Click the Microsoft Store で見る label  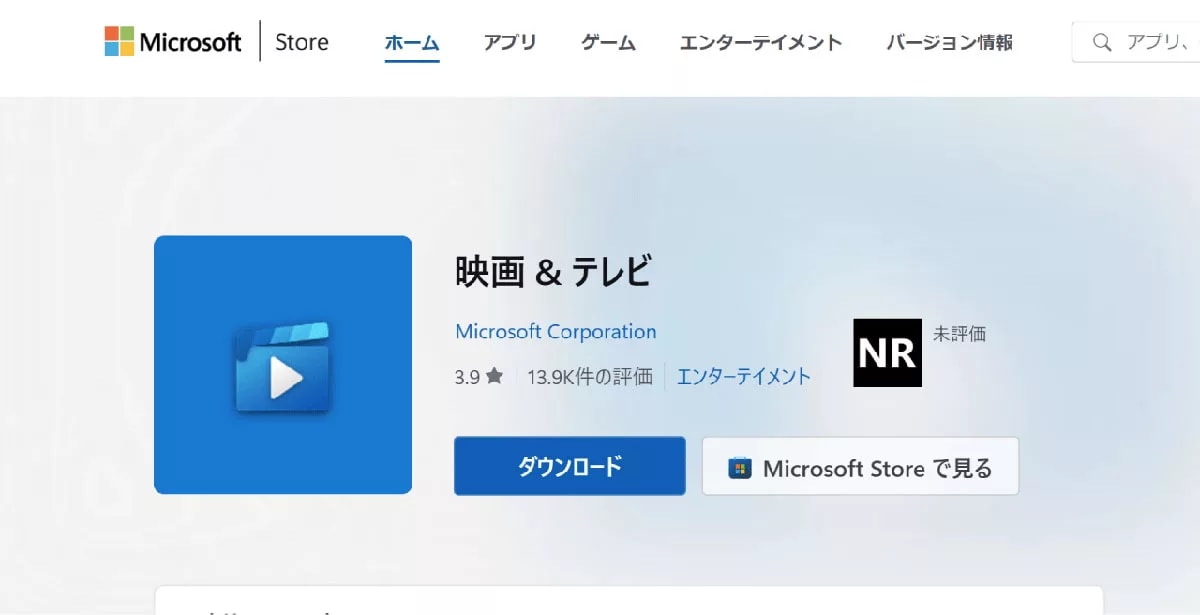877,468
